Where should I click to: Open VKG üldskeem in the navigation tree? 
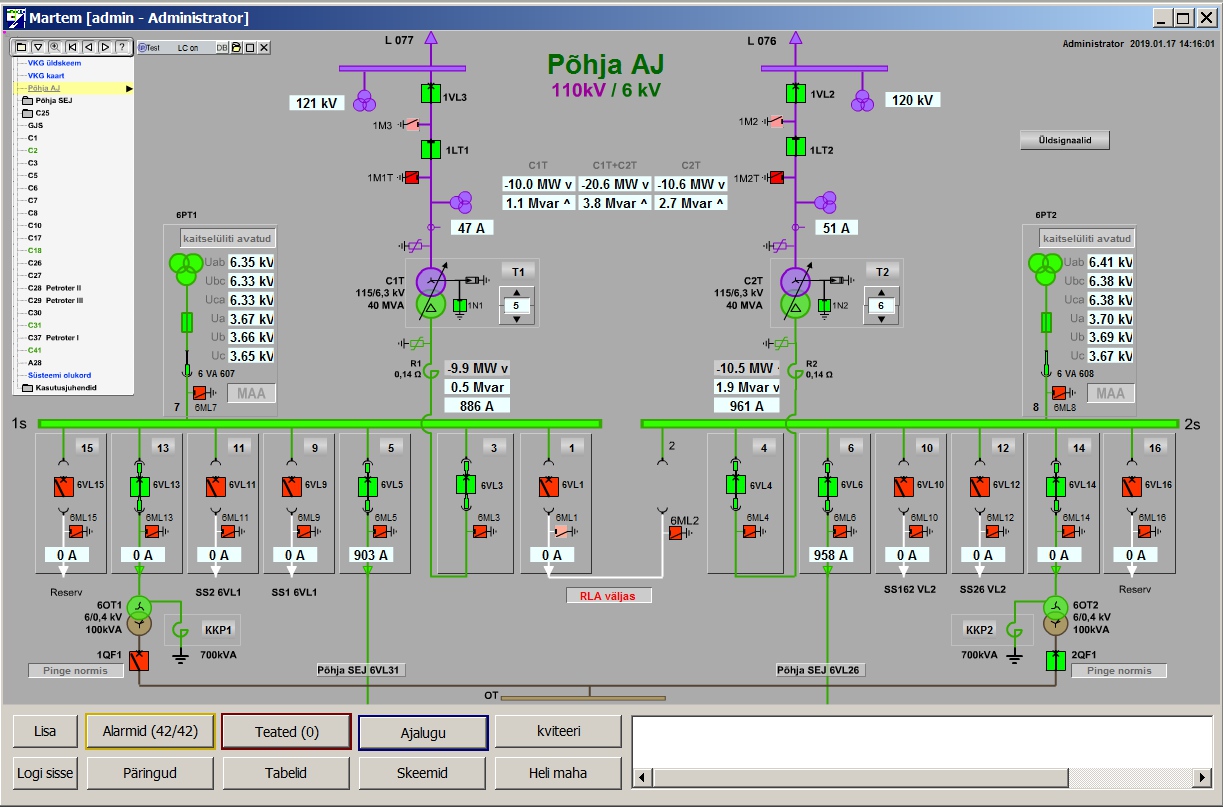54,62
